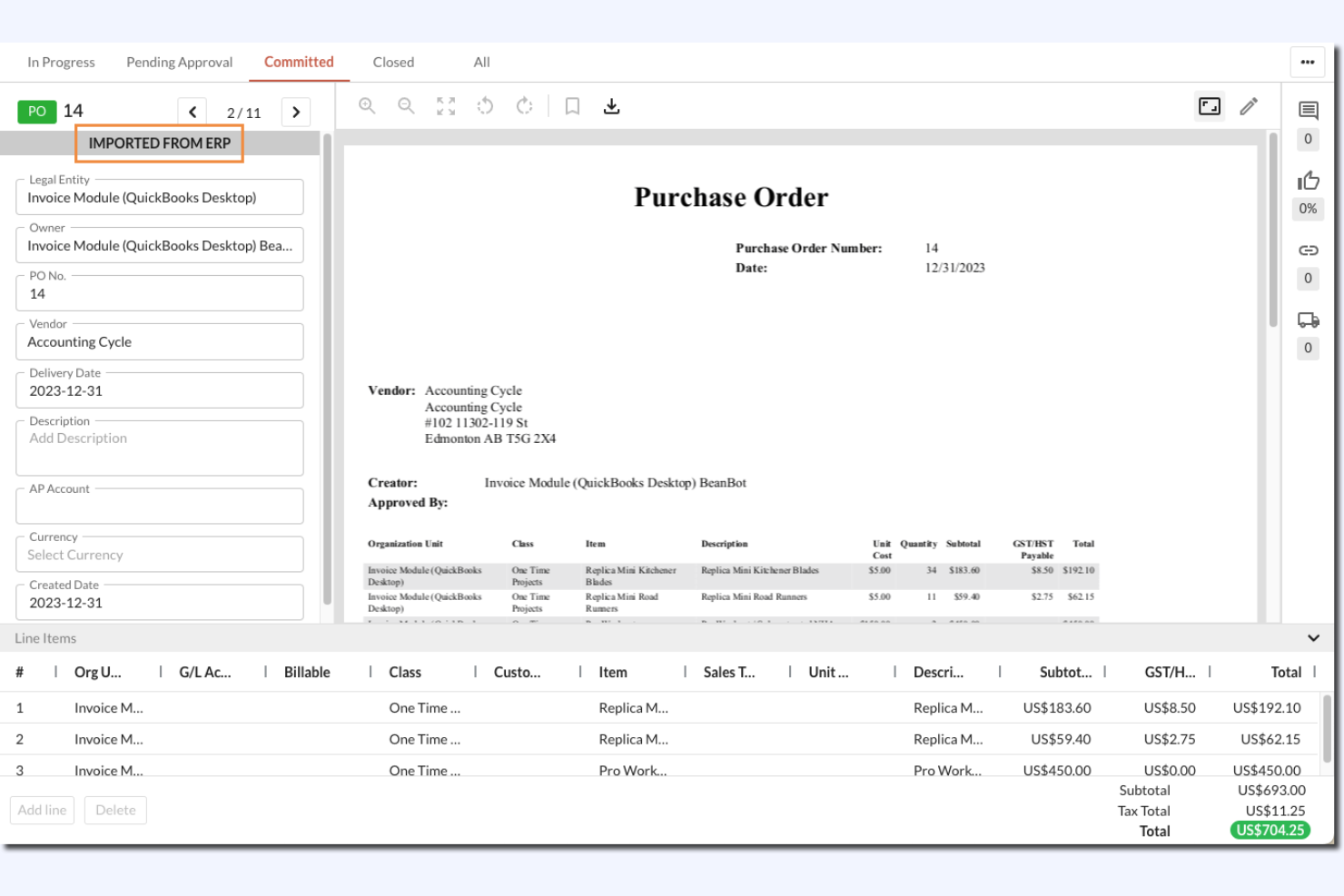Screen dimensions: 1344x896
Task: Open shipments panel with truck icon
Action: (x=1308, y=320)
